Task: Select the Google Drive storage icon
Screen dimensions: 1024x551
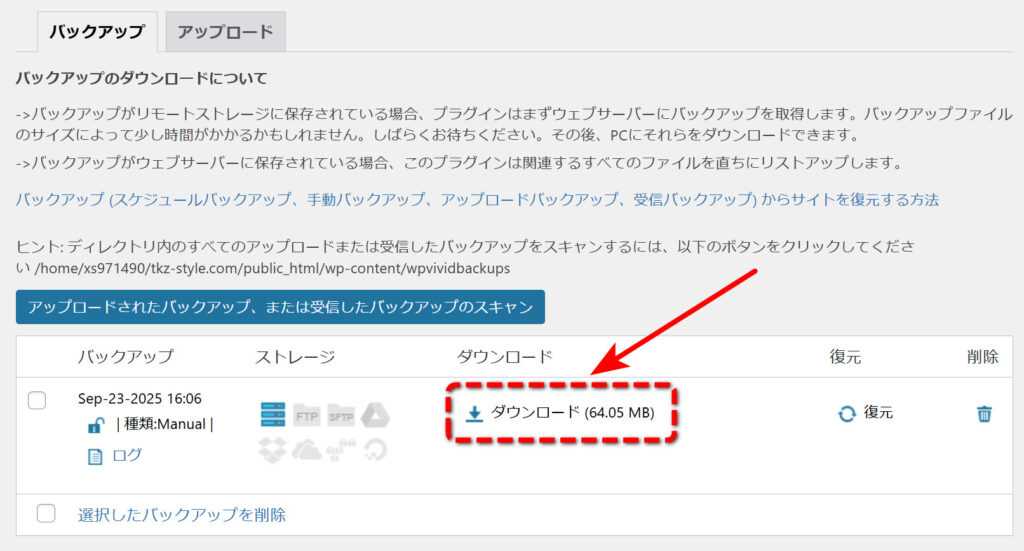Action: coord(375,415)
